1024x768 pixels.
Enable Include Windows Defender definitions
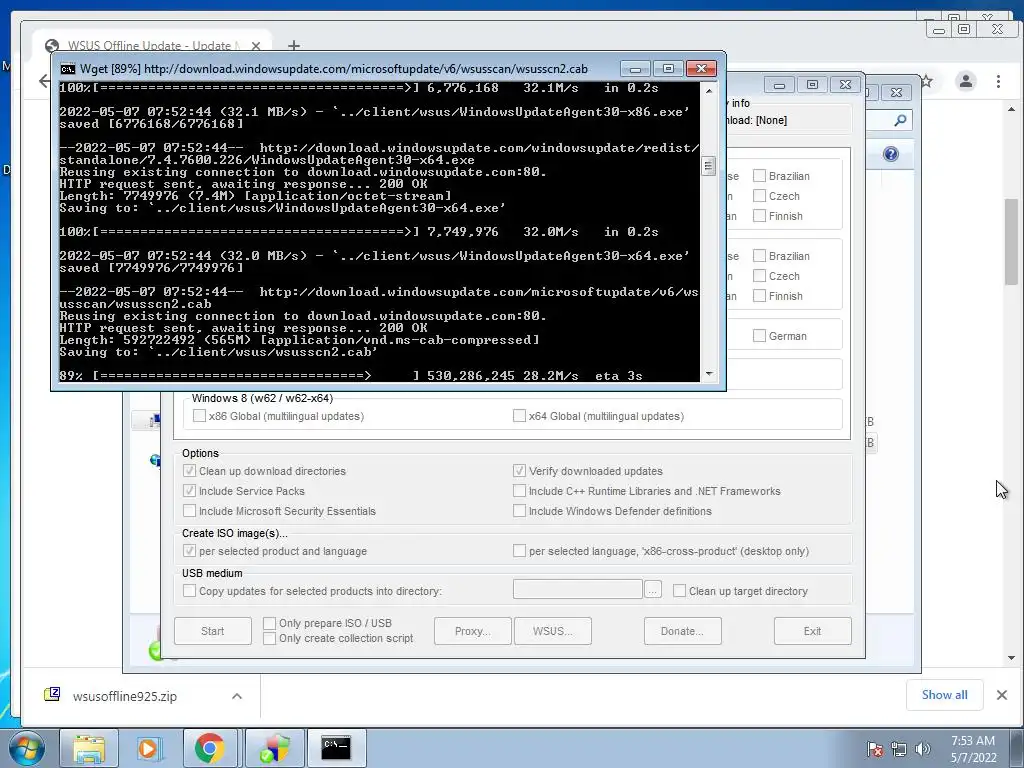(x=519, y=511)
